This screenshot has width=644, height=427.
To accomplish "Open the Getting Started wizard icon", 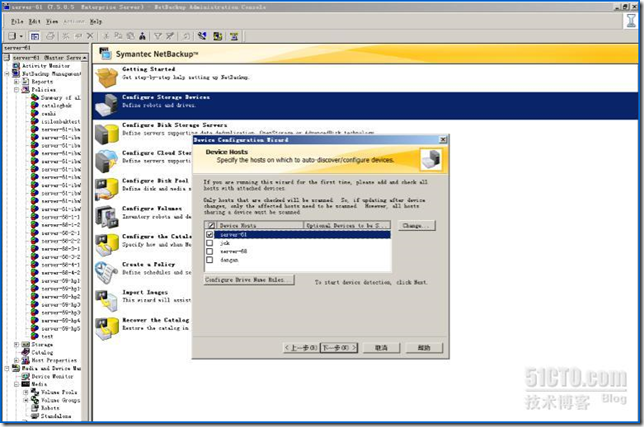I will click(x=107, y=77).
